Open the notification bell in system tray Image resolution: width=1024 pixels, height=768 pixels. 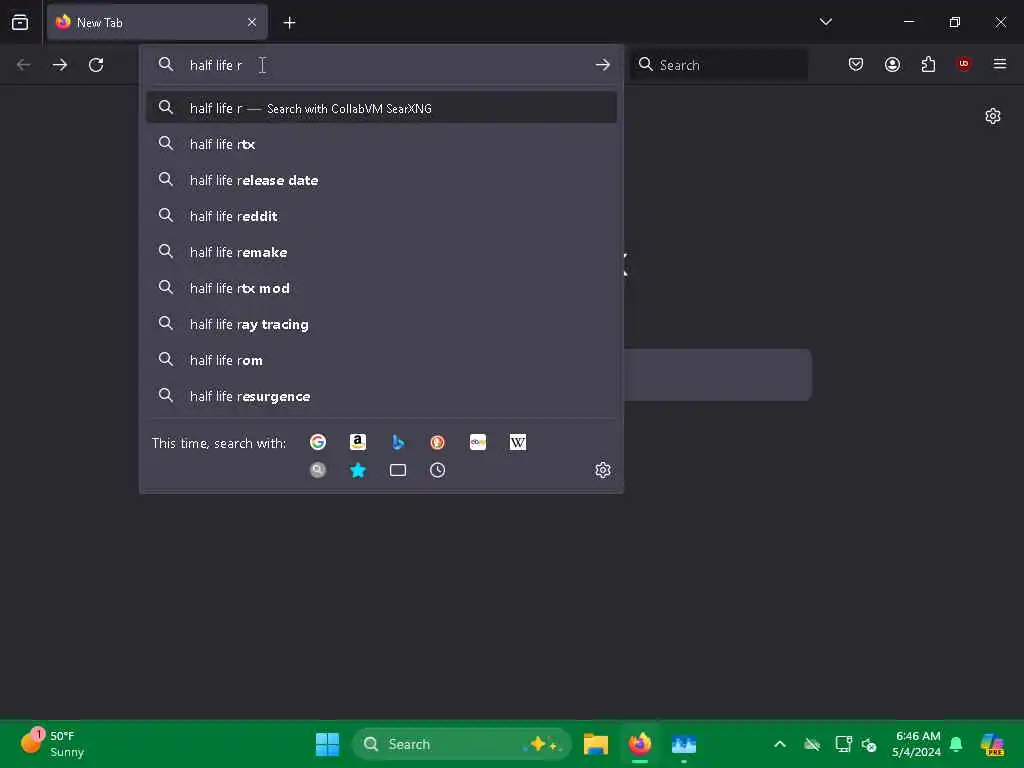click(x=956, y=744)
